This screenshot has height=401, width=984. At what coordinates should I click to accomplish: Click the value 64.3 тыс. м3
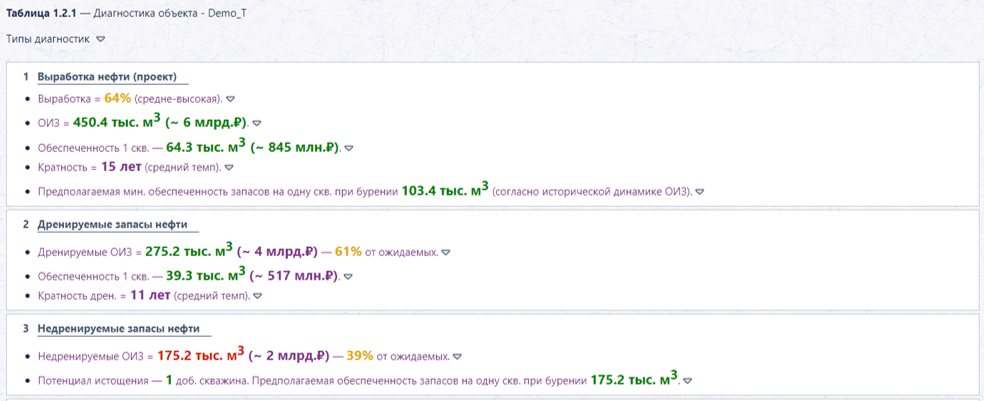point(206,147)
